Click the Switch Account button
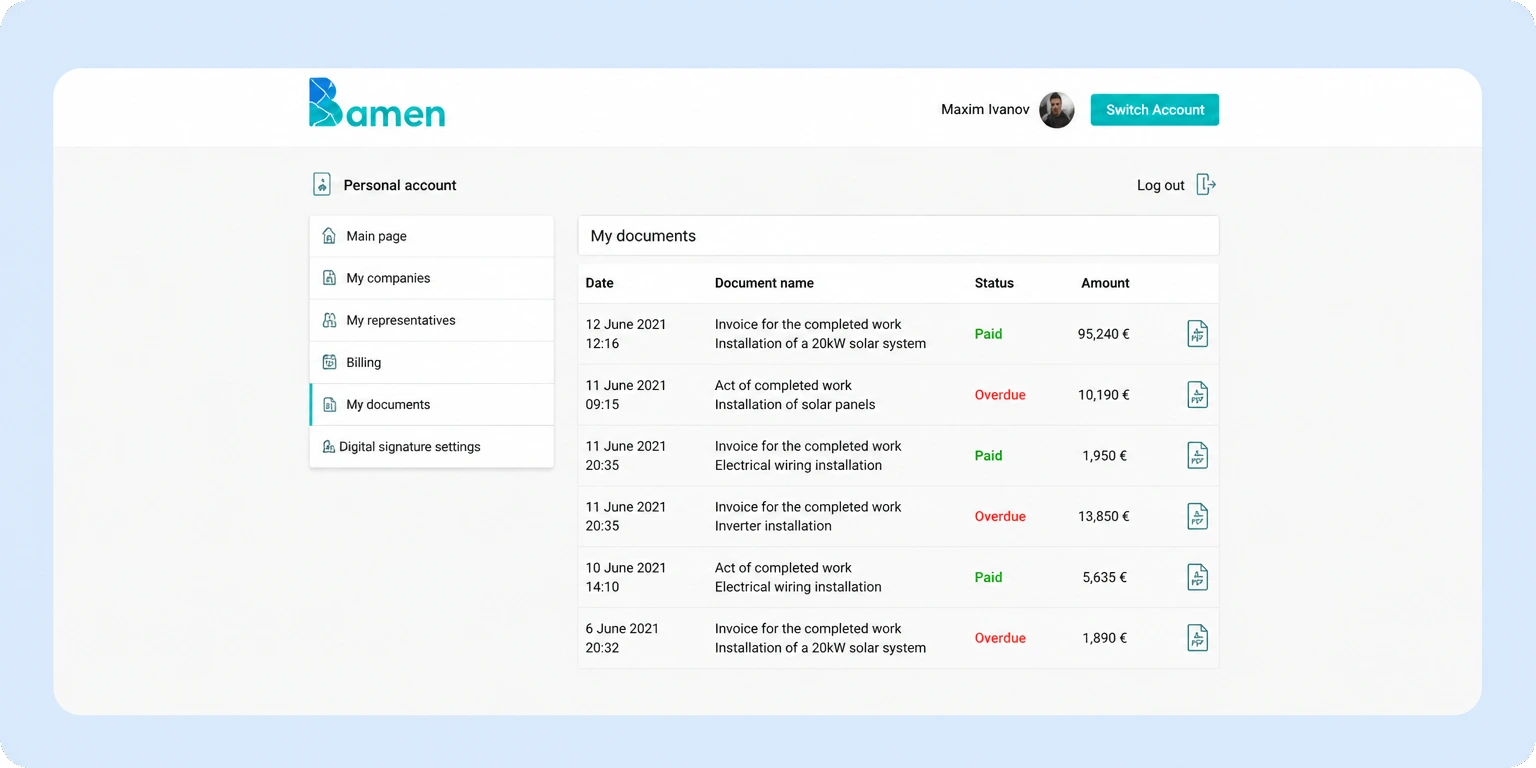Screen dimensions: 1536x768 1155,110
